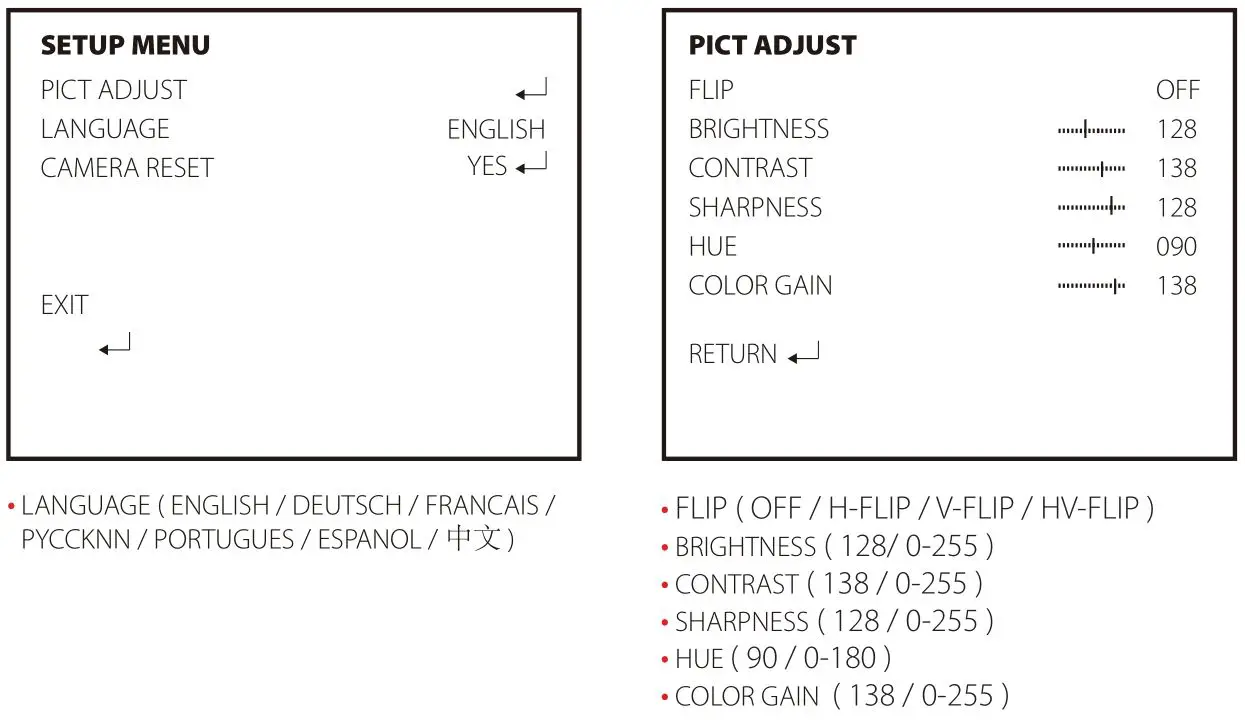The width and height of the screenshot is (1245, 727).
Task: Click the enter arrow beside PICT ADJUST
Action: (531, 92)
